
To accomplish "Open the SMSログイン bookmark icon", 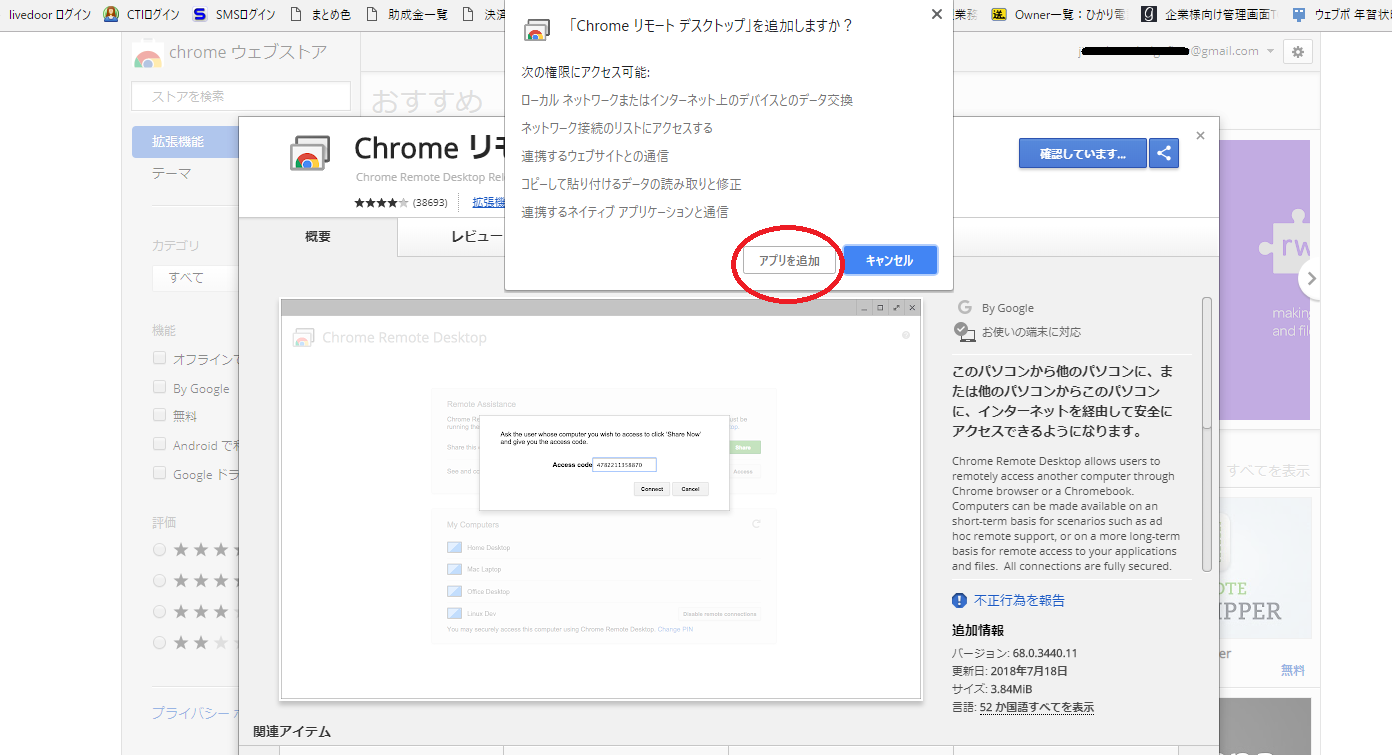I will click(200, 15).
